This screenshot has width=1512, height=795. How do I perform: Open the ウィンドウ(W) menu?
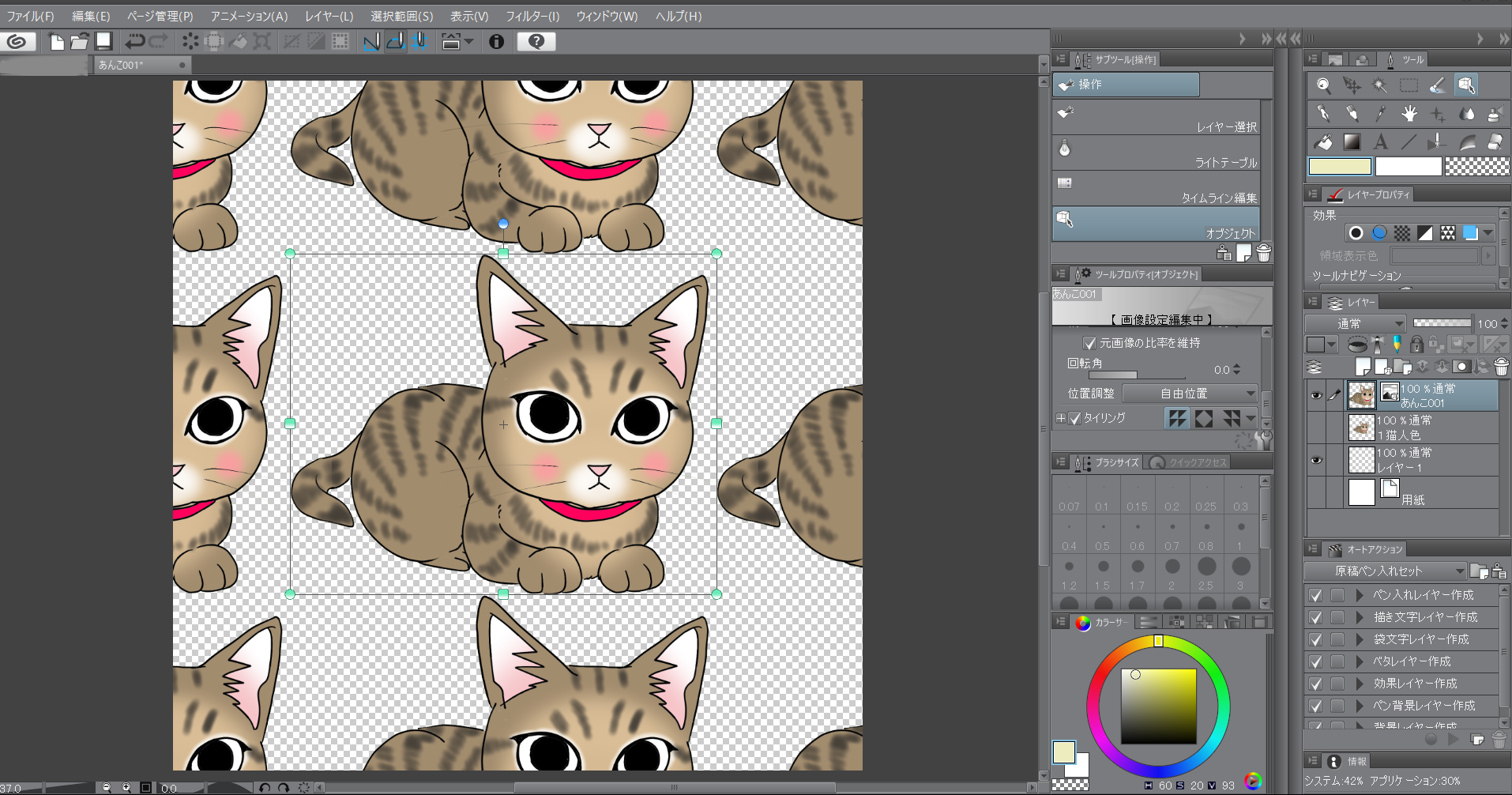pyautogui.click(x=607, y=16)
